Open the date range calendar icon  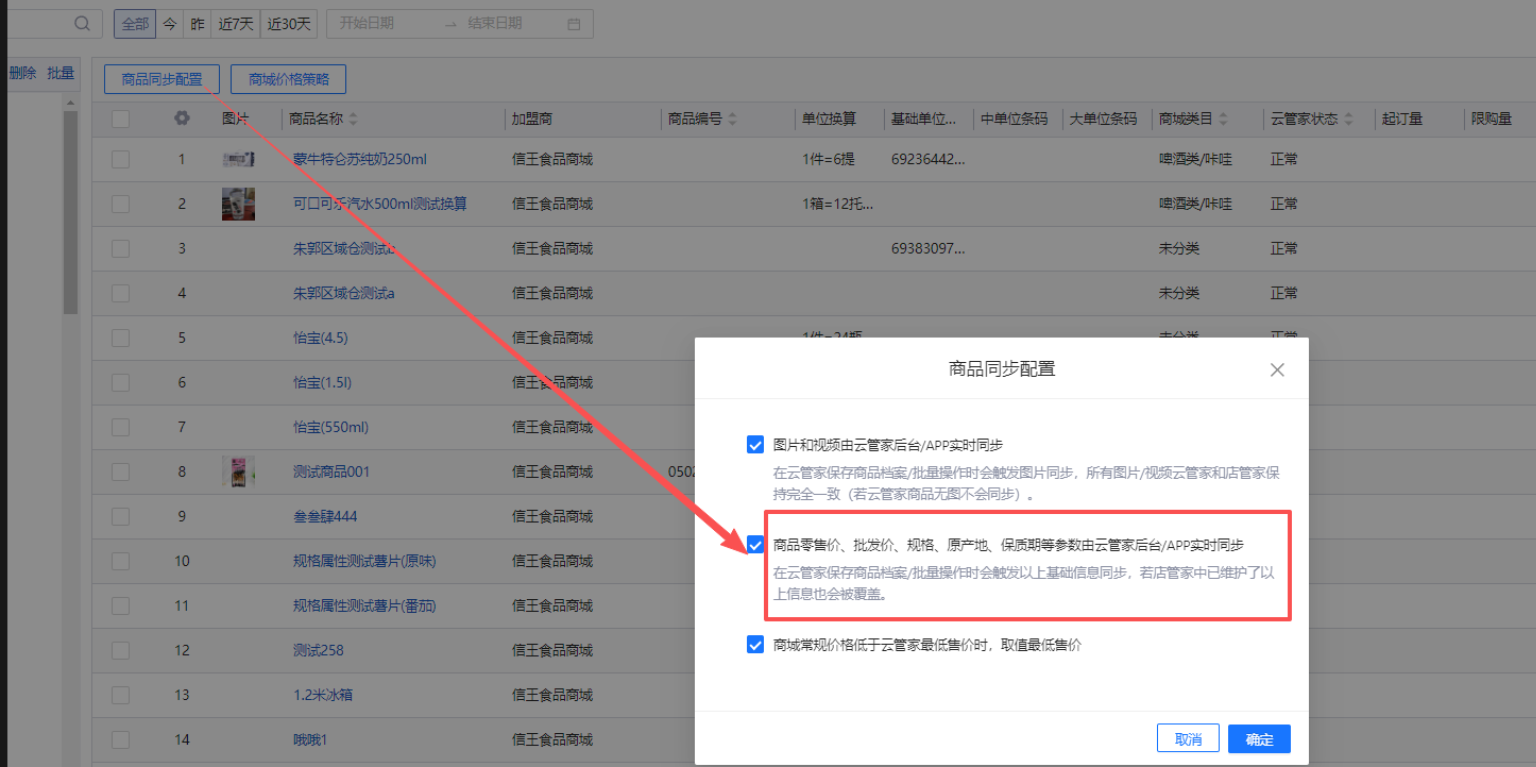(573, 24)
